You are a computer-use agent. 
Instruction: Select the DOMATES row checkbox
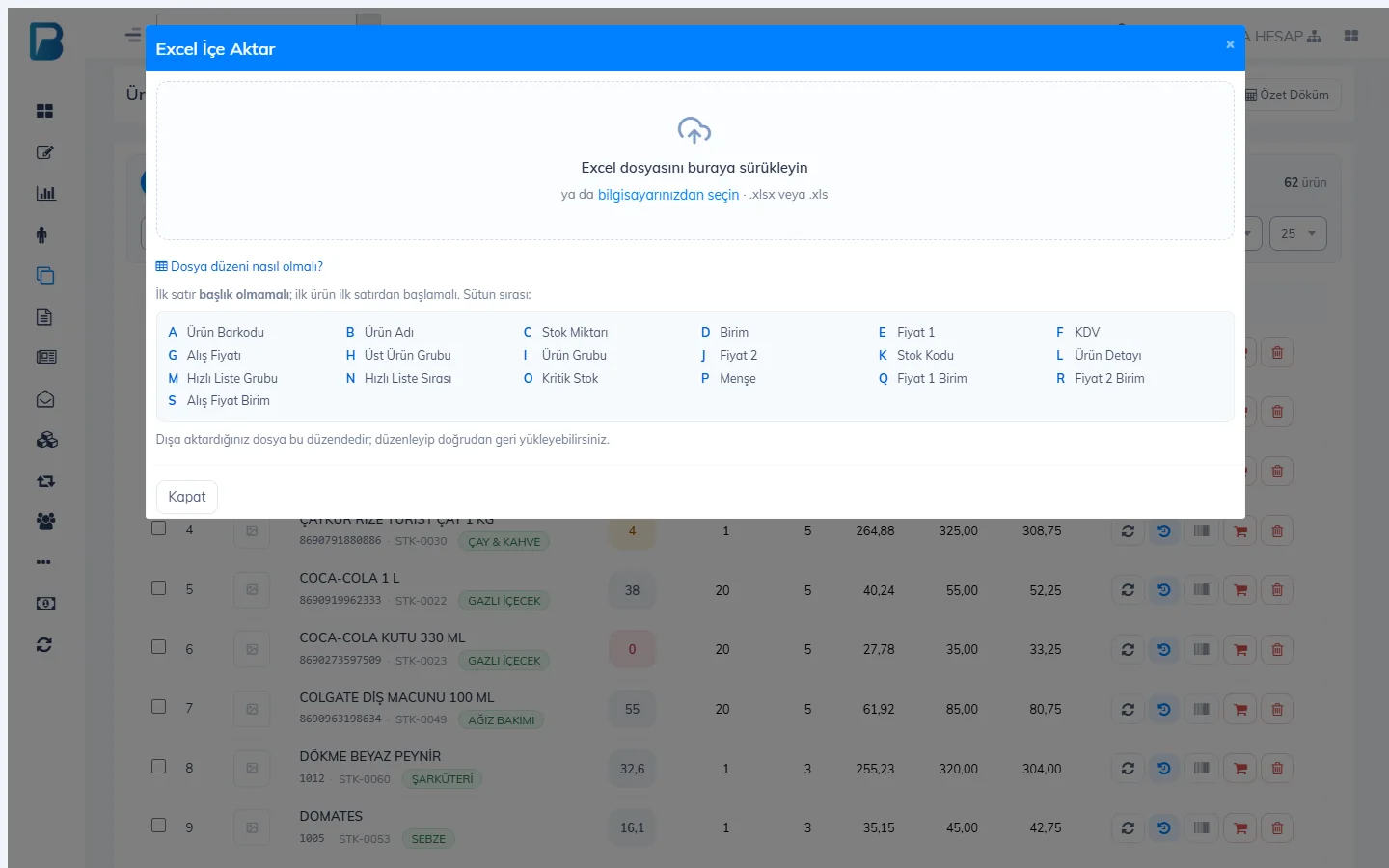coord(159,826)
